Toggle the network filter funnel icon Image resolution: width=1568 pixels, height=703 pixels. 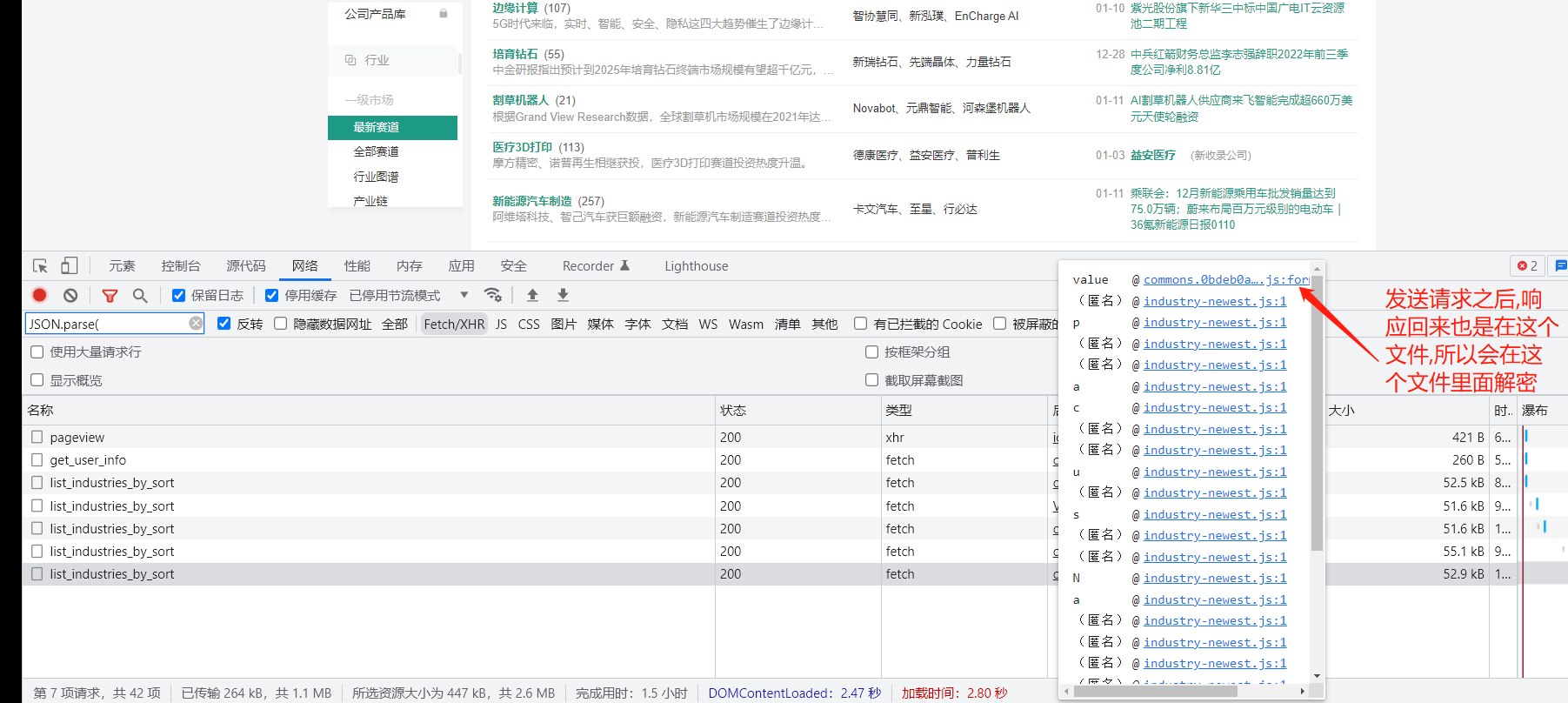pos(110,296)
